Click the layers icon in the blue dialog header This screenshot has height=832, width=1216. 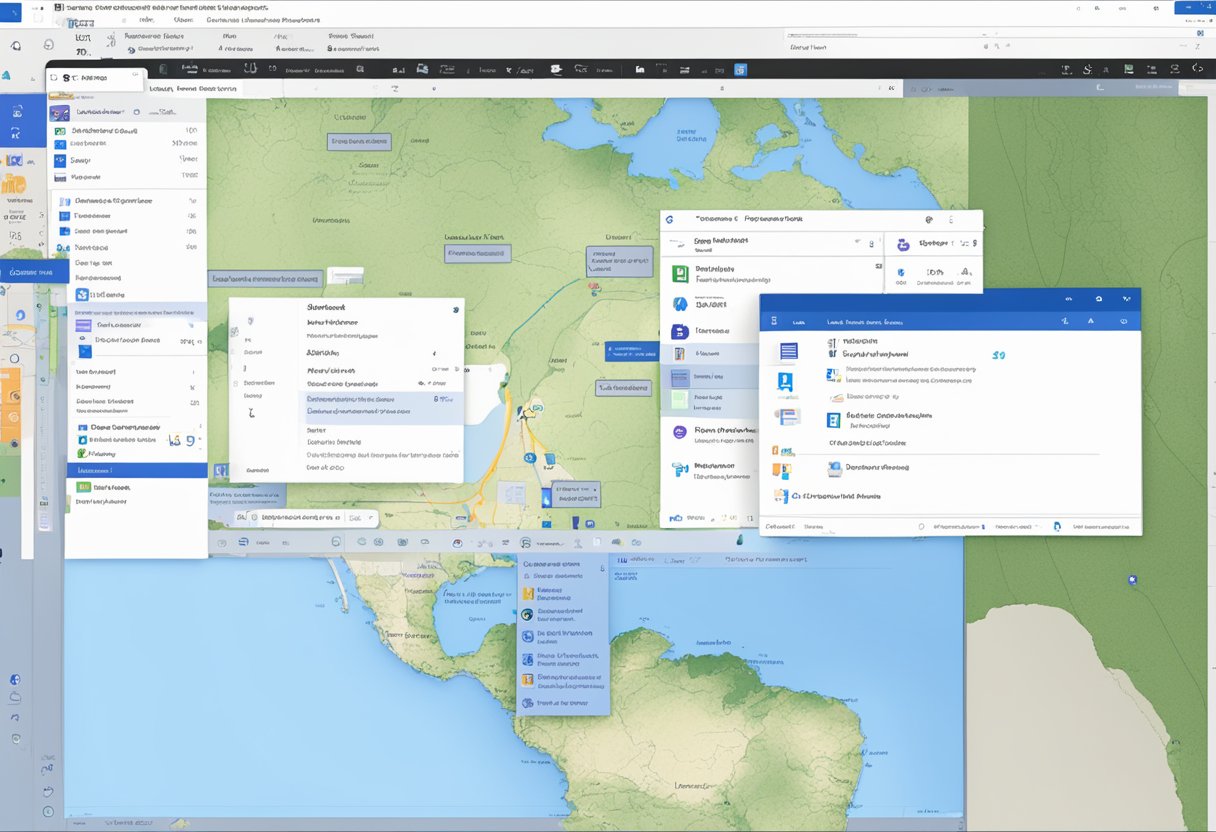click(x=775, y=321)
